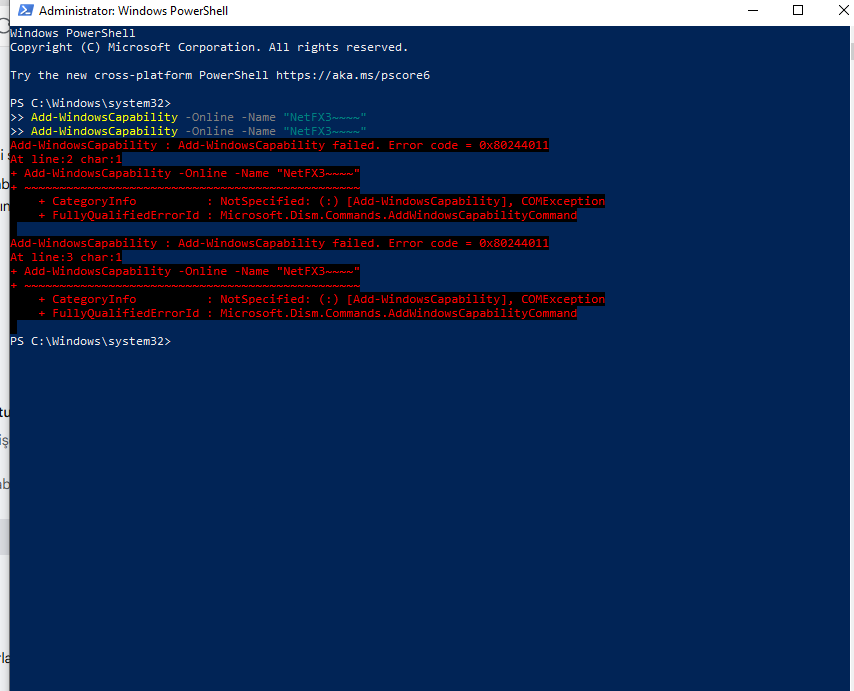This screenshot has height=691, width=854.
Task: Click the "At line:3 char:1" text
Action: click(66, 258)
